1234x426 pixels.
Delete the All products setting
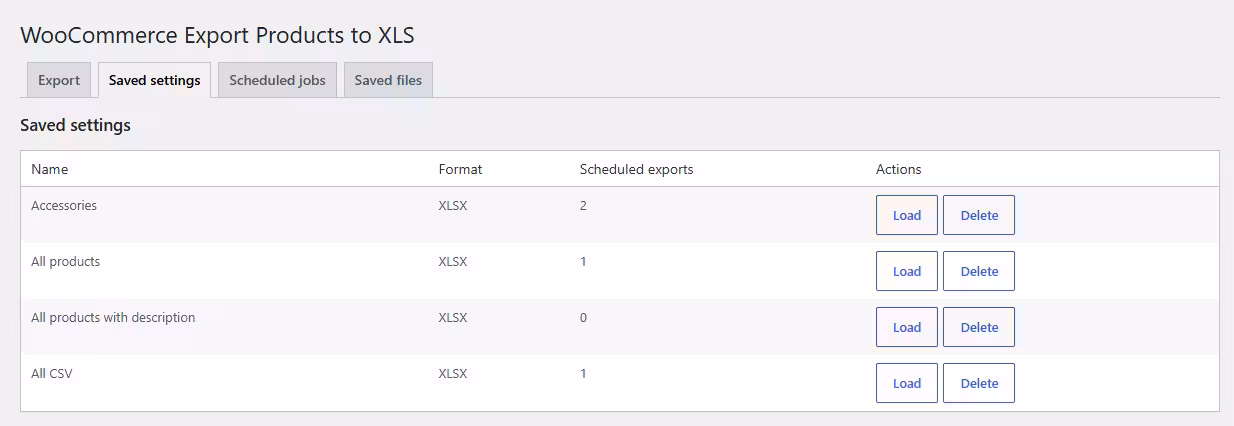point(979,271)
